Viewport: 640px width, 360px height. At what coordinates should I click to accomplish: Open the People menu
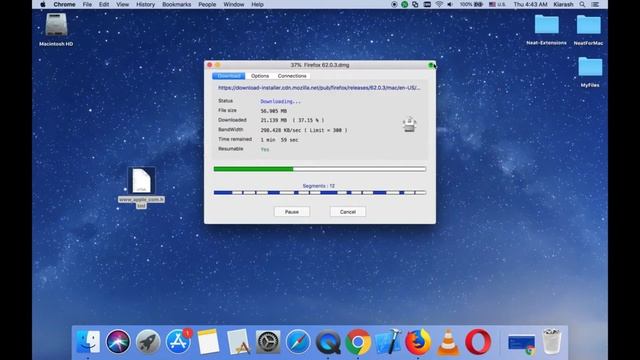pyautogui.click(x=207, y=4)
